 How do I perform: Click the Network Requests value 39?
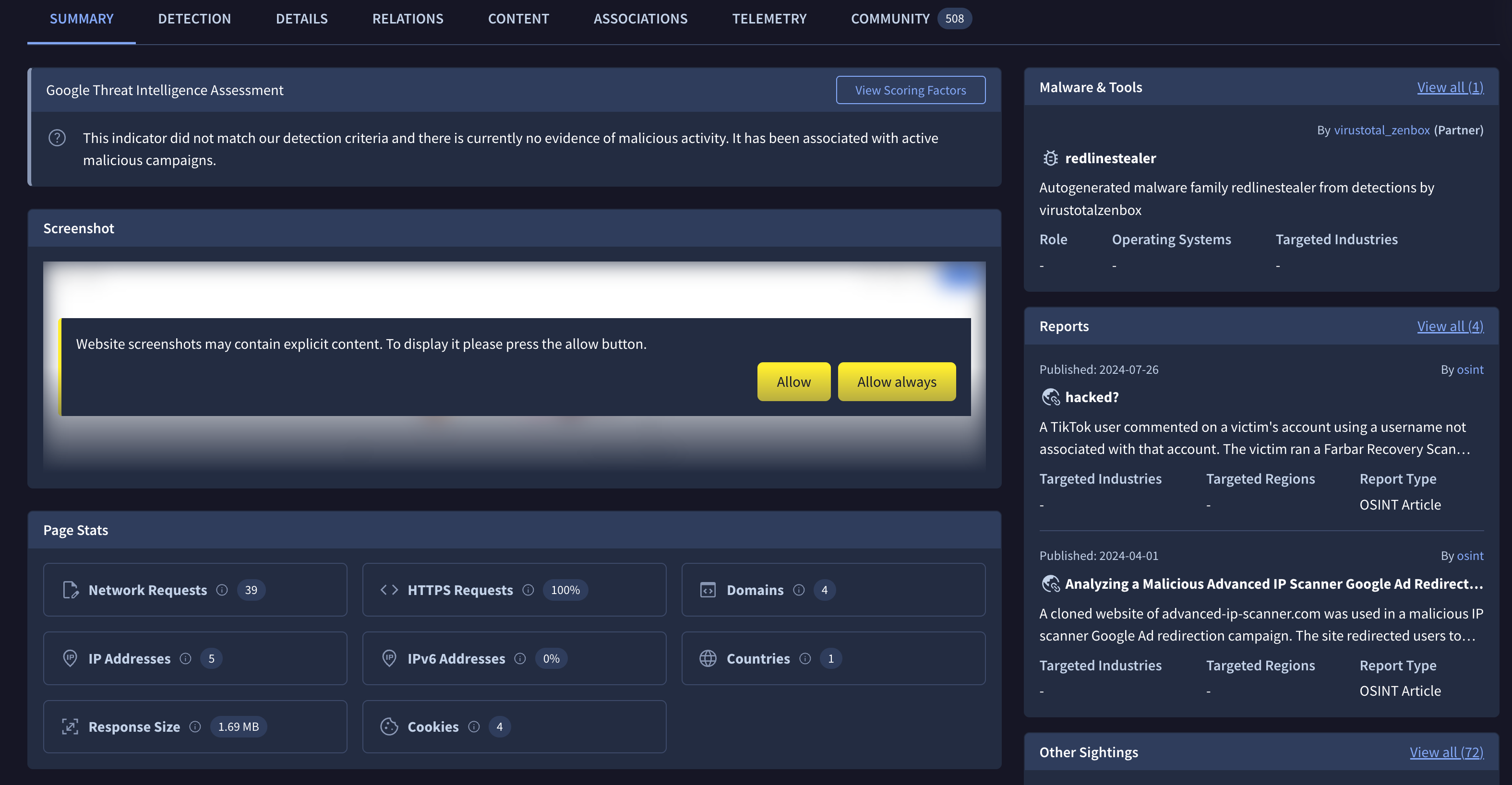[251, 590]
